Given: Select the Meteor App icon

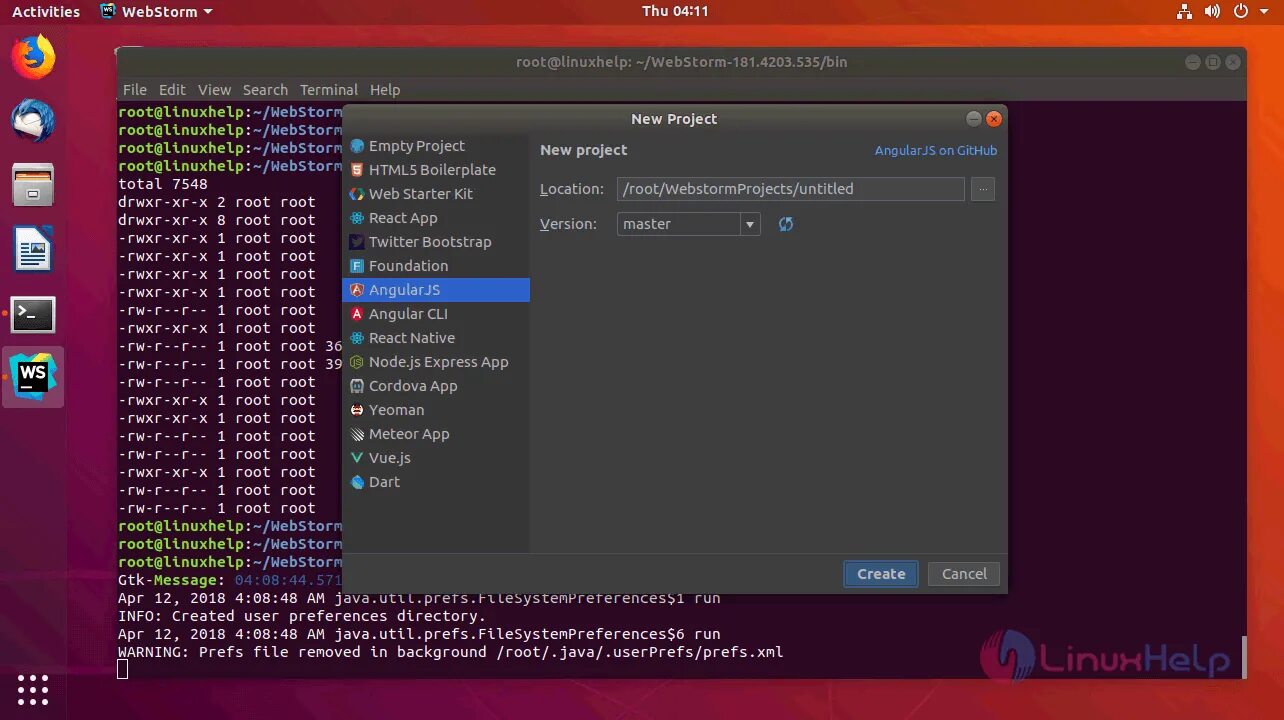Looking at the screenshot, I should 357,434.
